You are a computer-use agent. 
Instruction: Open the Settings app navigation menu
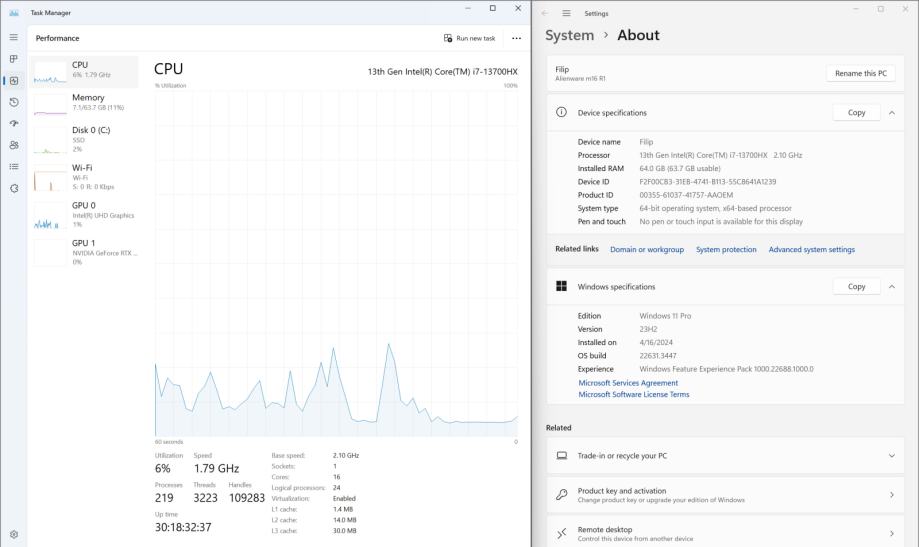click(x=566, y=13)
